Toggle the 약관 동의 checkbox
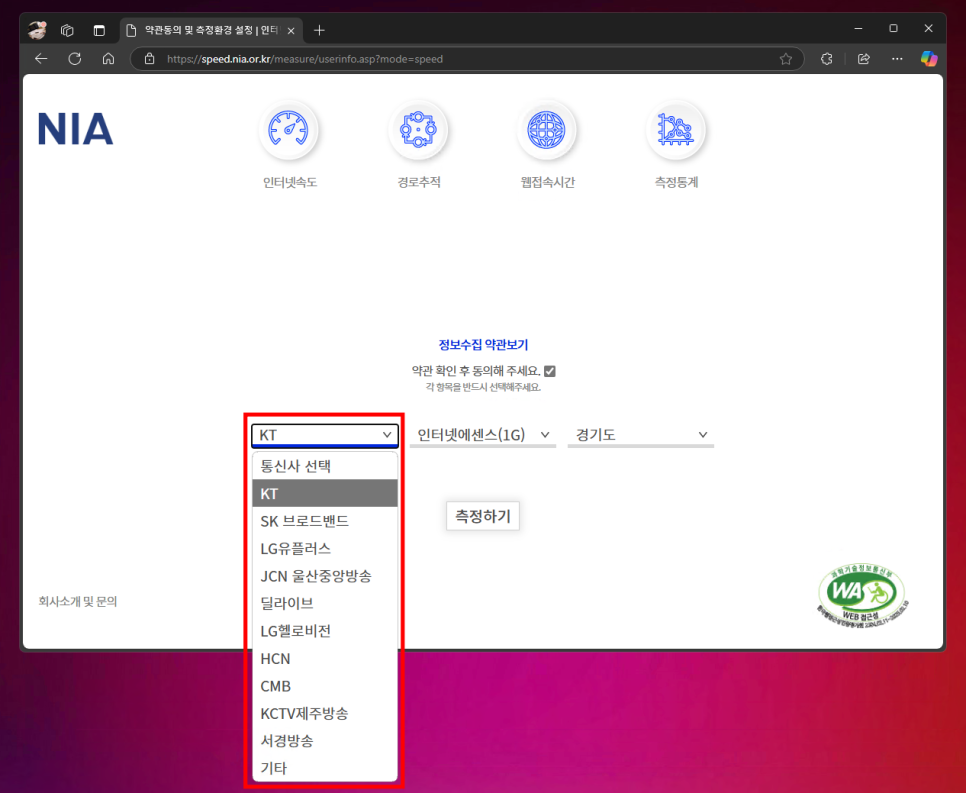The width and height of the screenshot is (966, 793). click(550, 371)
